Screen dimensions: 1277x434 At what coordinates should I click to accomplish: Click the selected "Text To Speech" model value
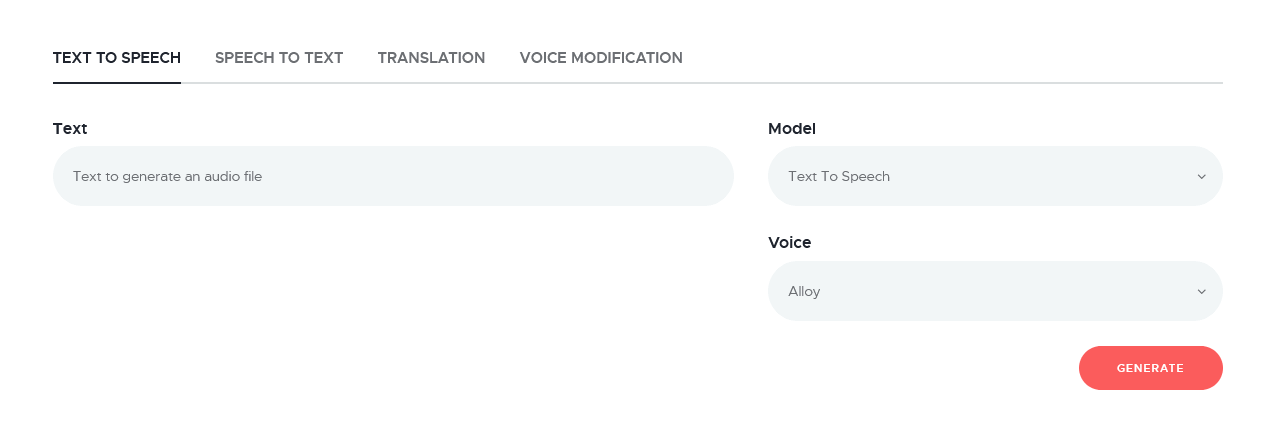[x=839, y=177]
